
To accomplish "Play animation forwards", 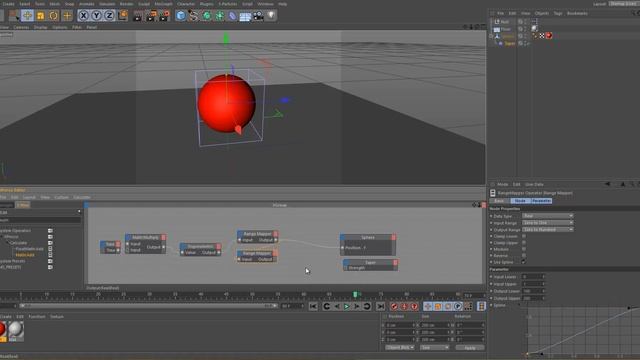I will [x=347, y=306].
